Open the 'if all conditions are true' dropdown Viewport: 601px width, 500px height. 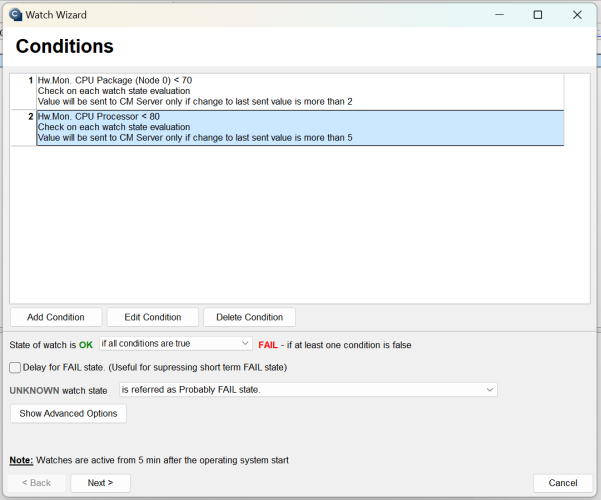click(176, 344)
